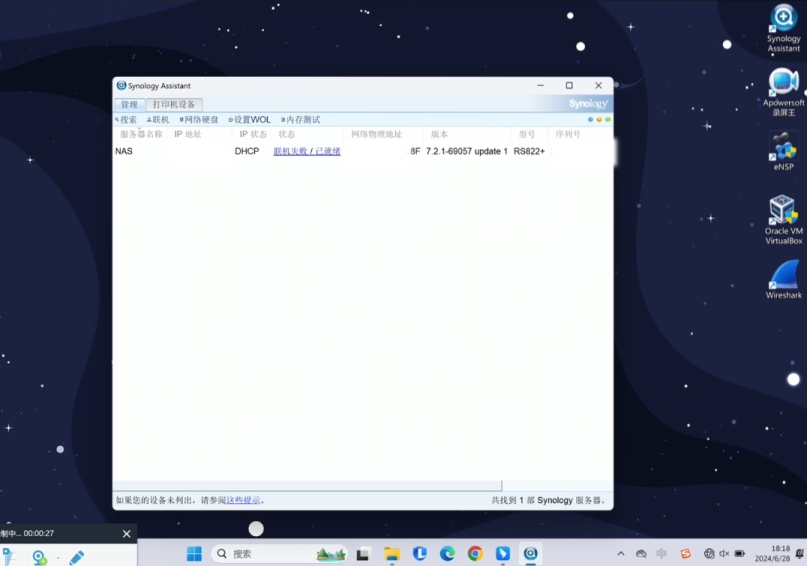Open the blue bird app on taskbar

503,554
